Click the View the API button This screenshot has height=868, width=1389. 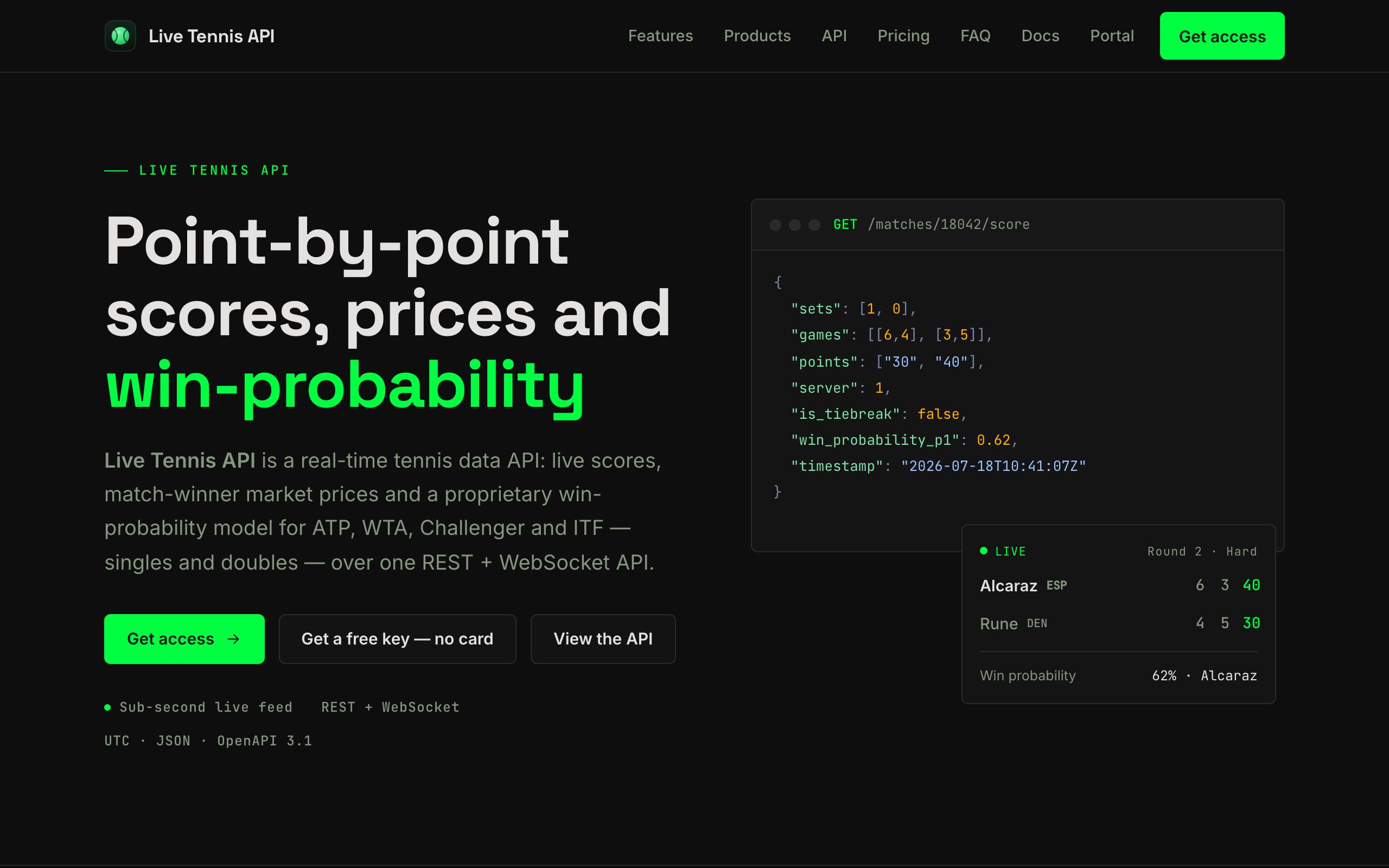pyautogui.click(x=603, y=639)
